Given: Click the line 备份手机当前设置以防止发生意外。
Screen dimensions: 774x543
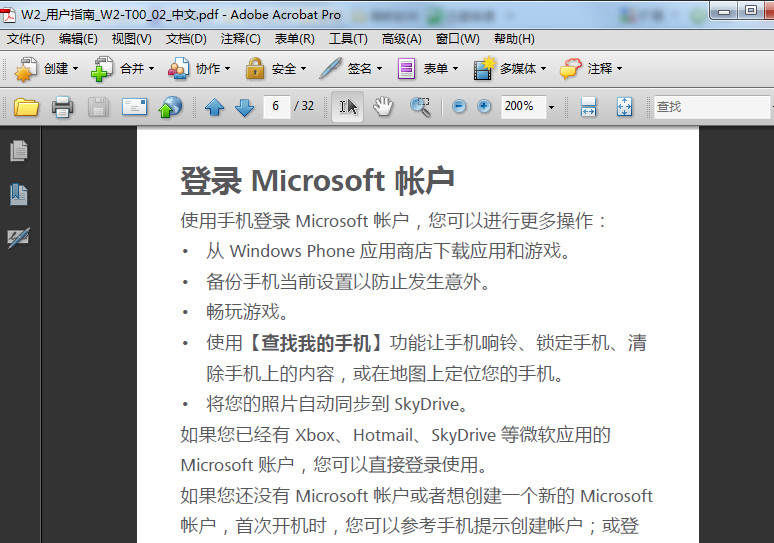Looking at the screenshot, I should tap(348, 281).
